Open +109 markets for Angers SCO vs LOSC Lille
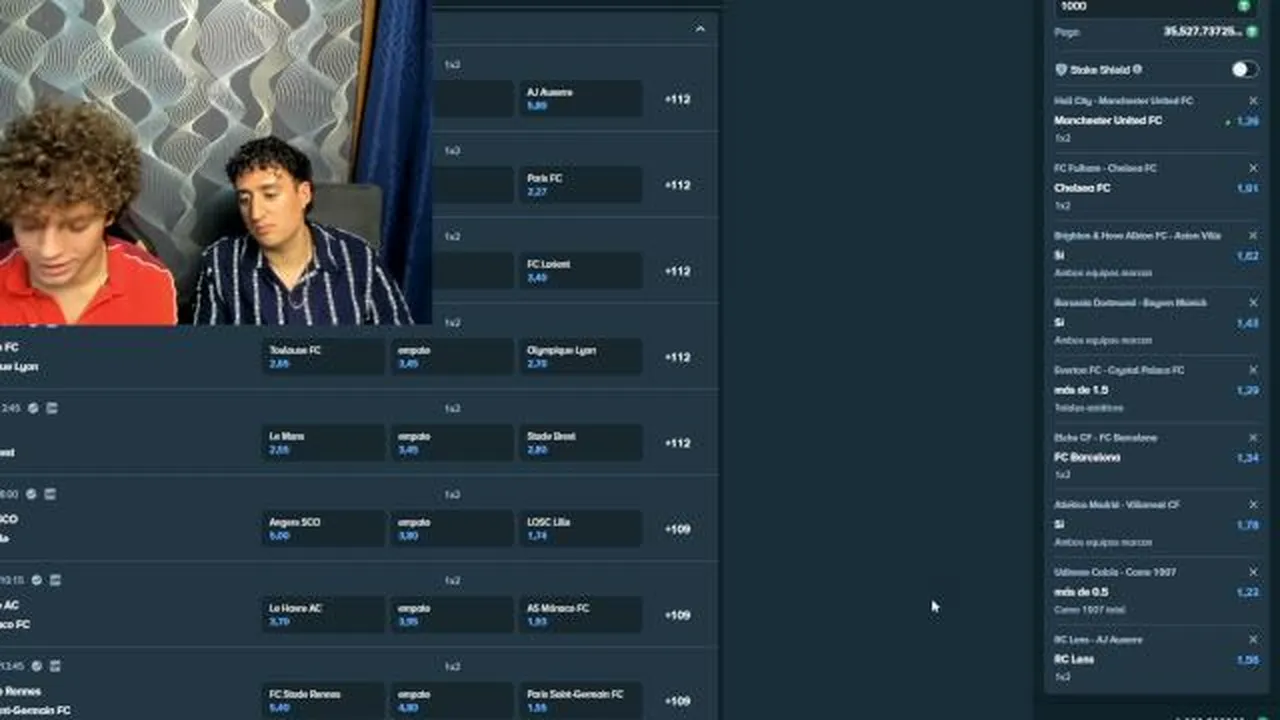Viewport: 1280px width, 720px height. (677, 529)
